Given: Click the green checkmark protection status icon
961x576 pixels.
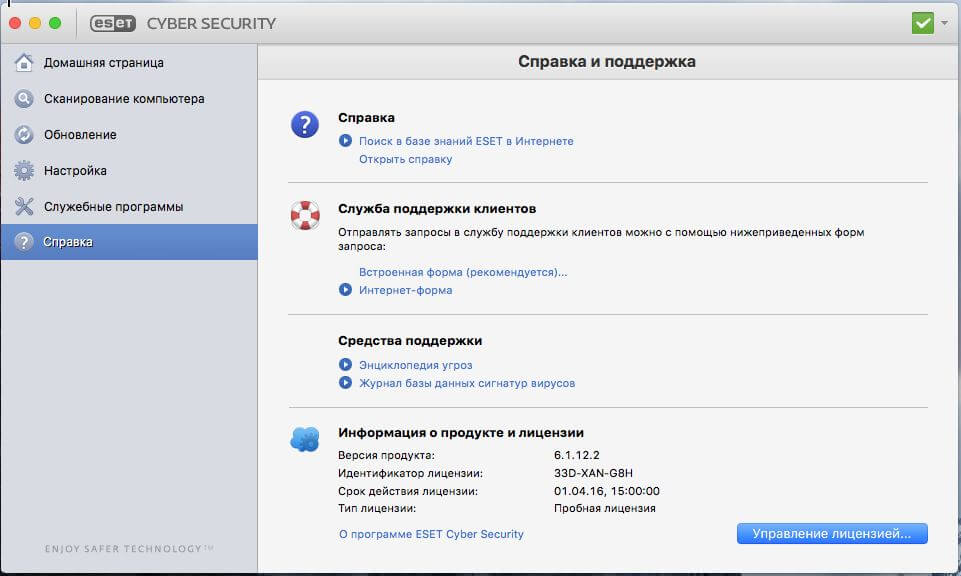Looking at the screenshot, I should click(x=922, y=23).
